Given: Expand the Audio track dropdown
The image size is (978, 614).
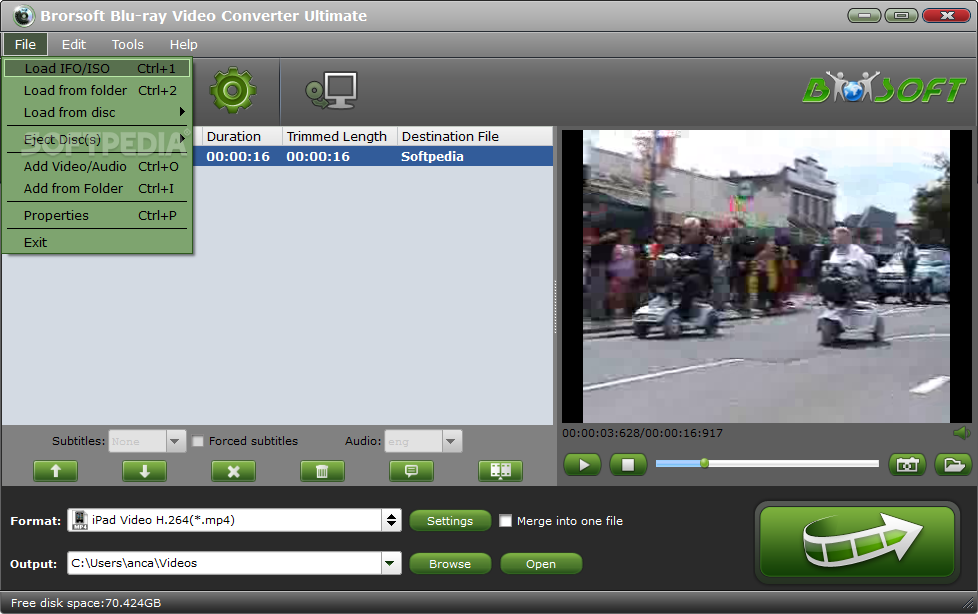Looking at the screenshot, I should pos(452,441).
